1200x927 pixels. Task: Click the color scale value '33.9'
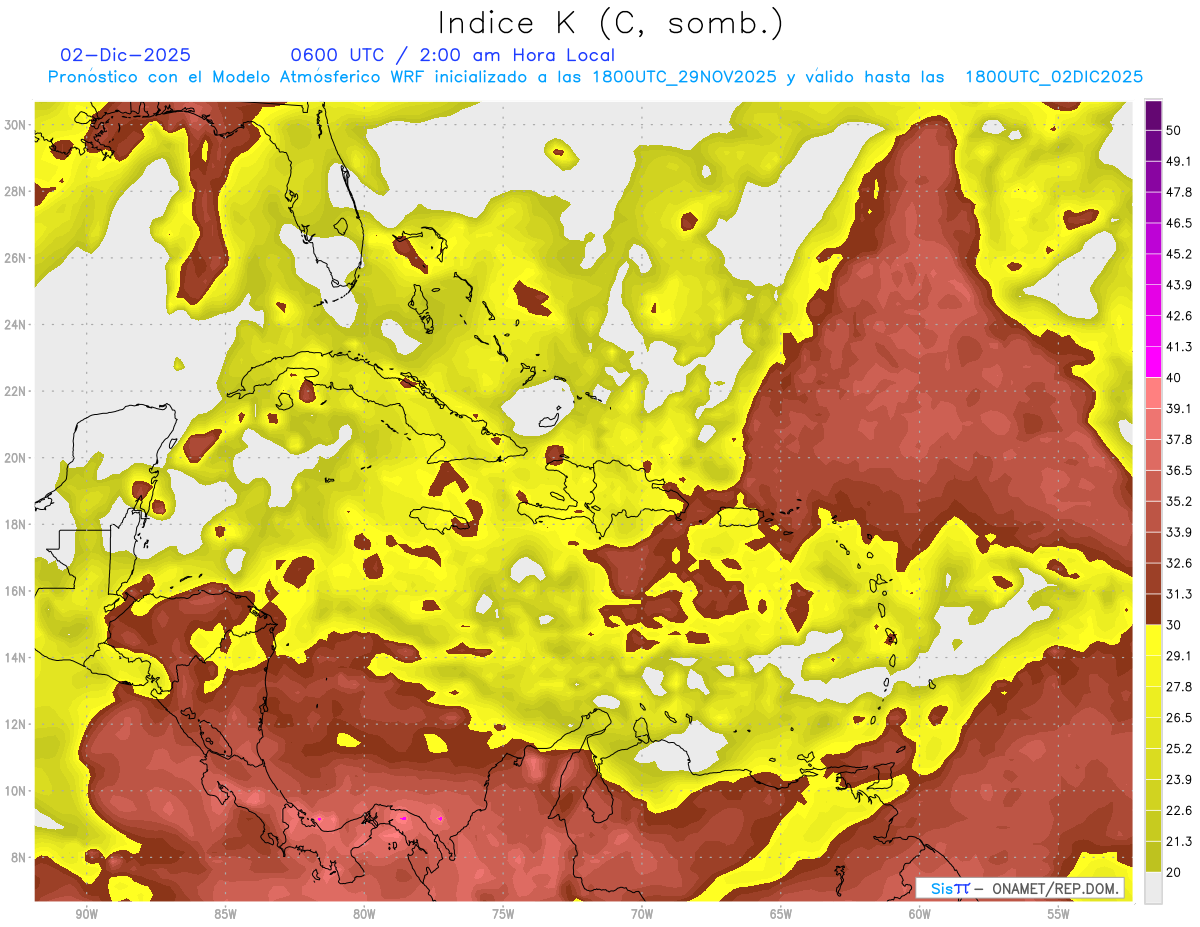[x=1178, y=532]
